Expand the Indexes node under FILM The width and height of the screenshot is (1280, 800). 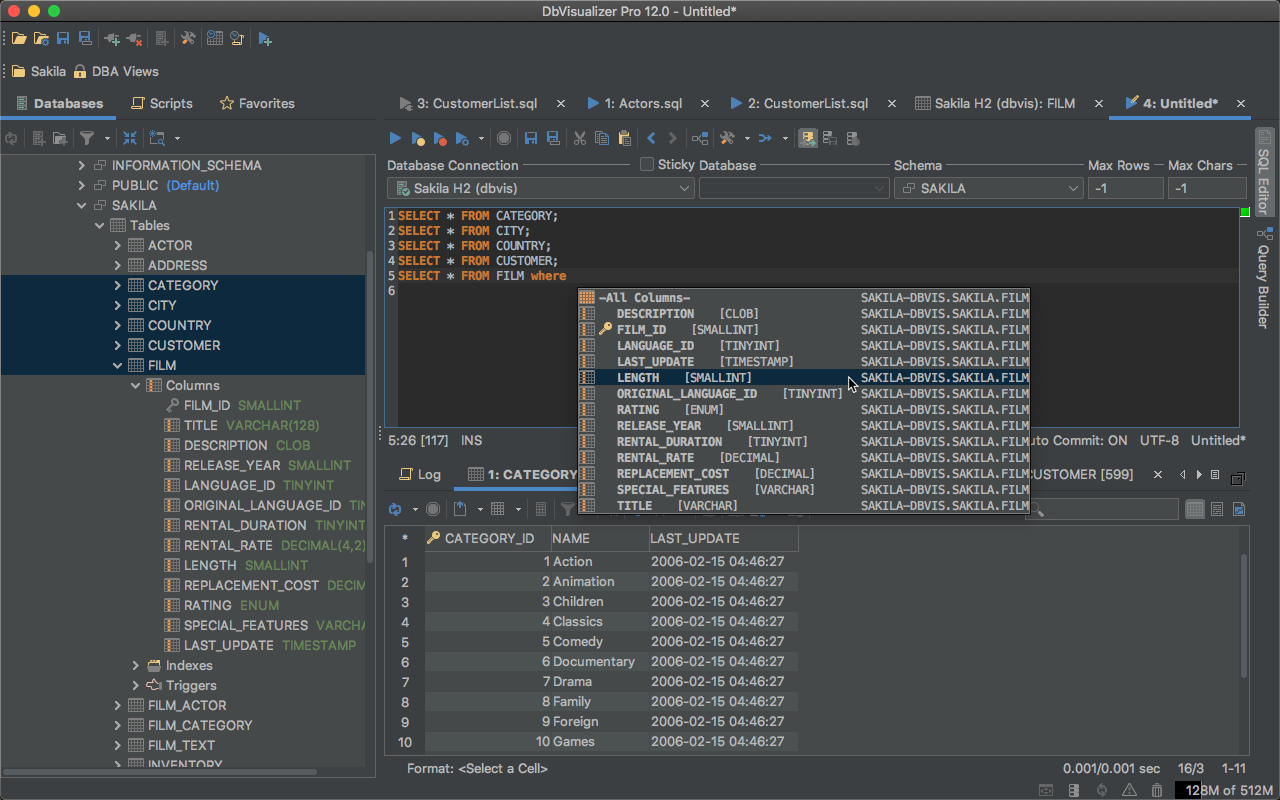(136, 665)
